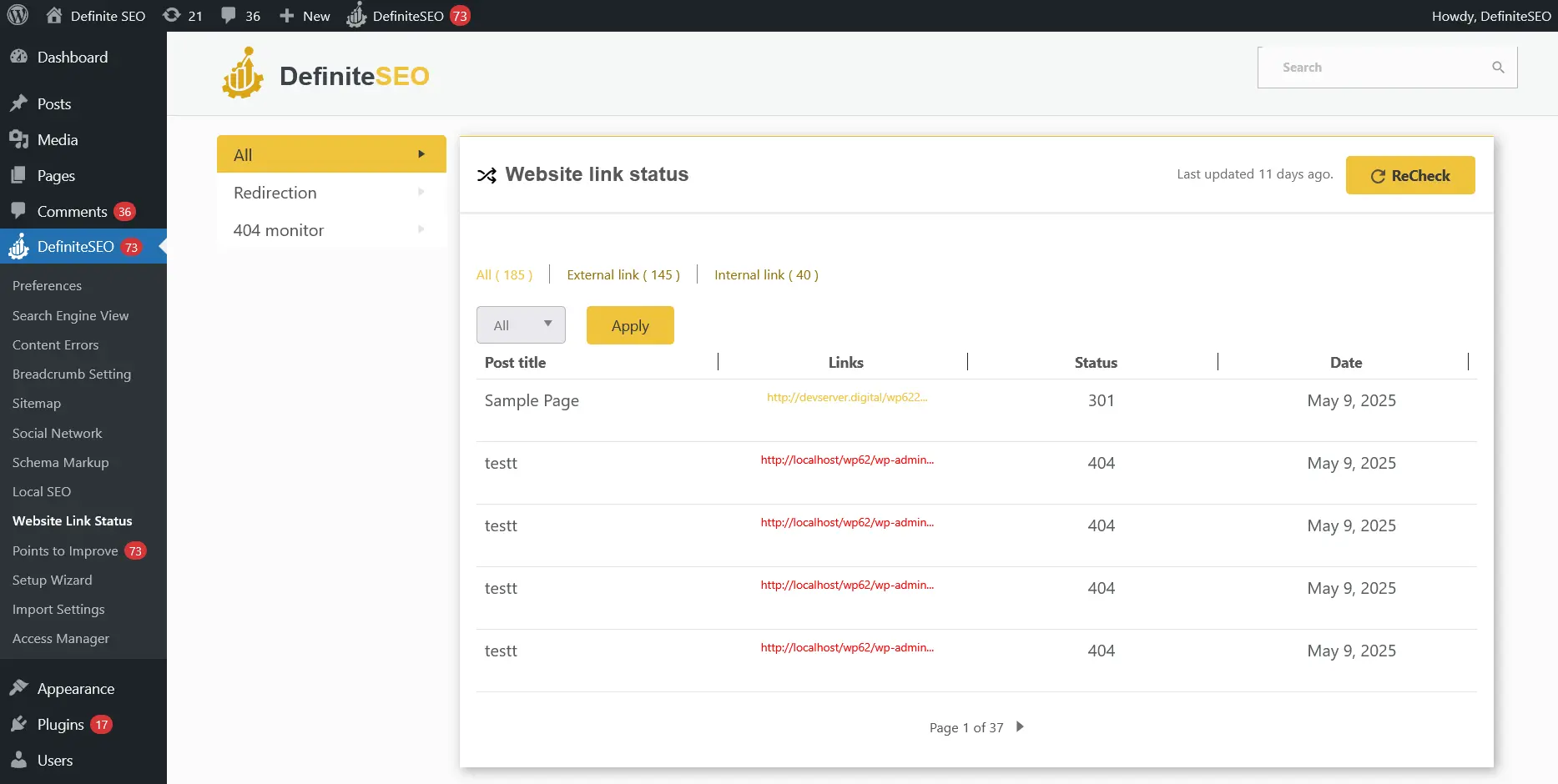Click the Dashboard icon in sidebar
Viewport: 1558px width, 784px height.
[18, 57]
